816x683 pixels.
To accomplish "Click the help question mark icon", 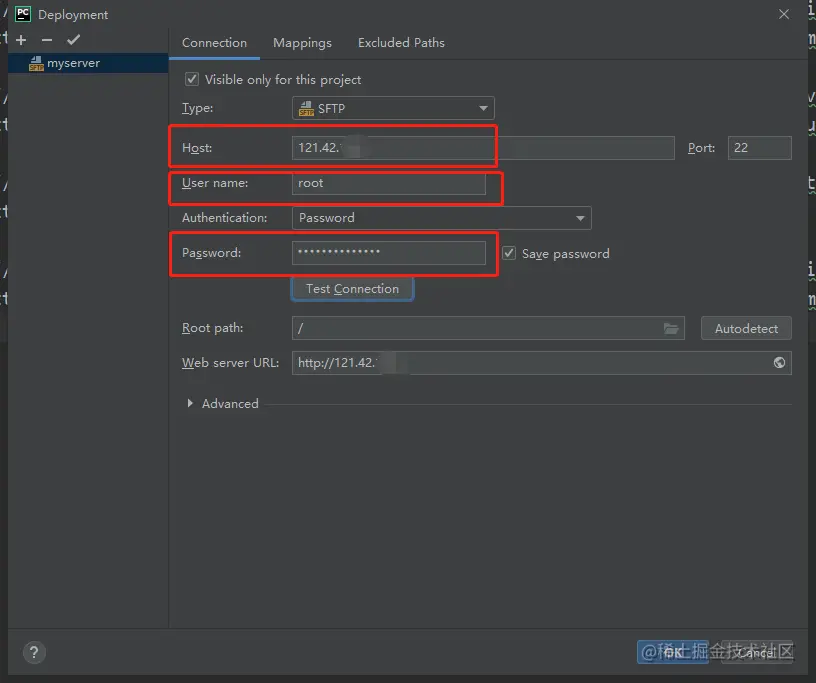I will click(x=33, y=653).
